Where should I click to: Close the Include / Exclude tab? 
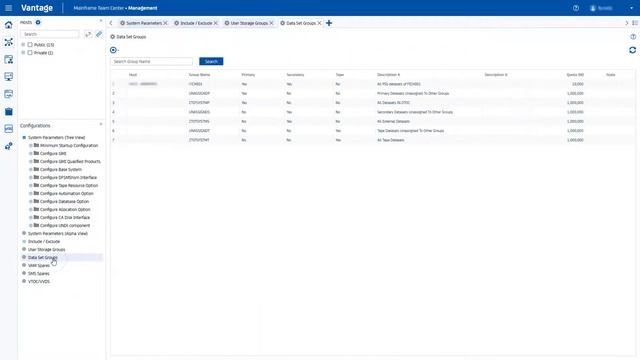click(216, 23)
